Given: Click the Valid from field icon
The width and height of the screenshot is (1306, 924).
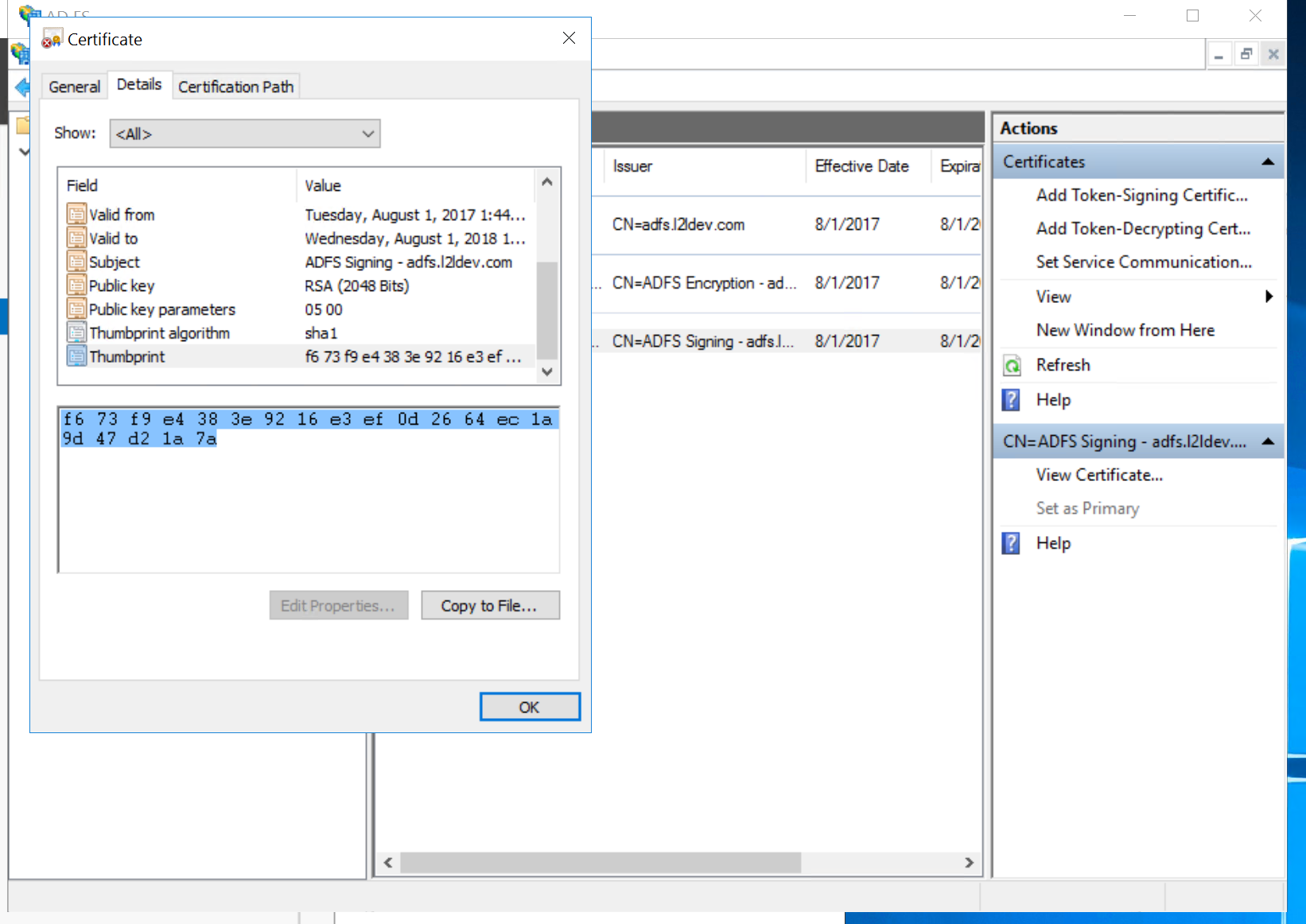Looking at the screenshot, I should [76, 215].
